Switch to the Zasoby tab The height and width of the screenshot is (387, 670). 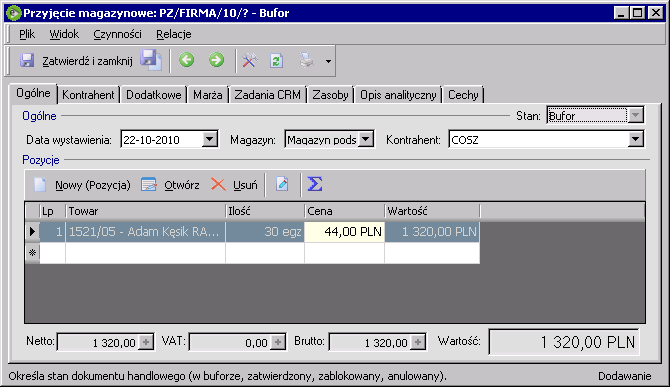(330, 95)
